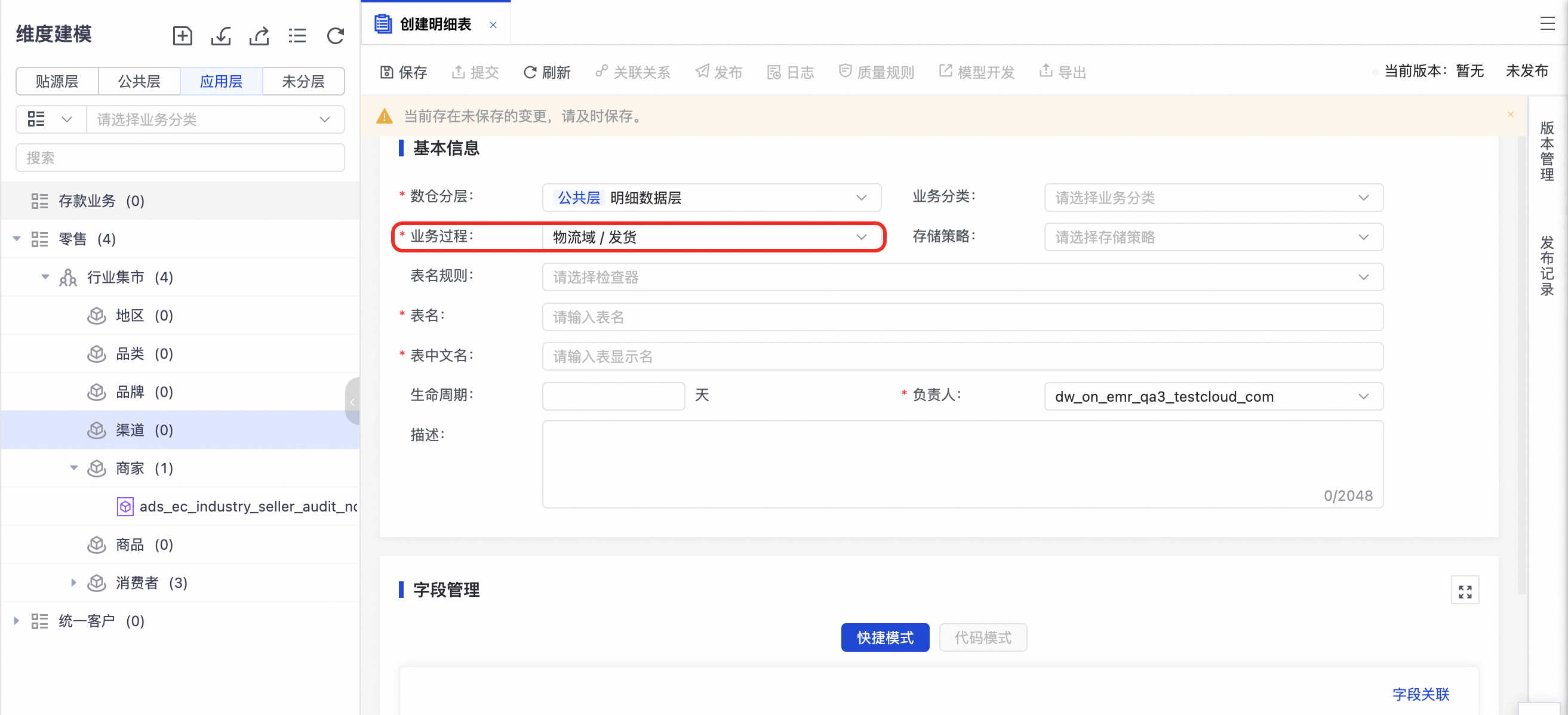Collapse the 行业集市 tree node

[45, 277]
